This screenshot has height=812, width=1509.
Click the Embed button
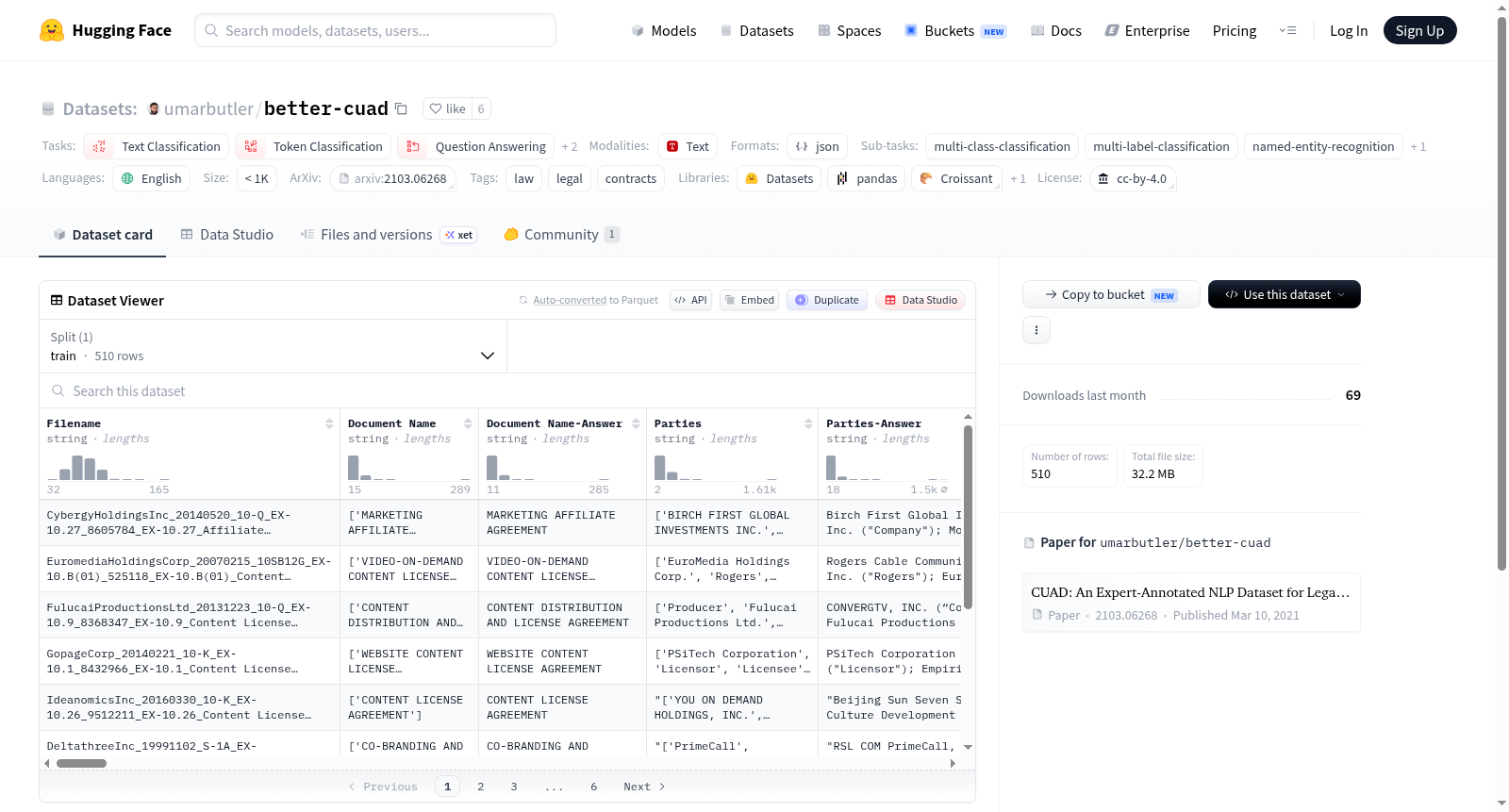(749, 300)
